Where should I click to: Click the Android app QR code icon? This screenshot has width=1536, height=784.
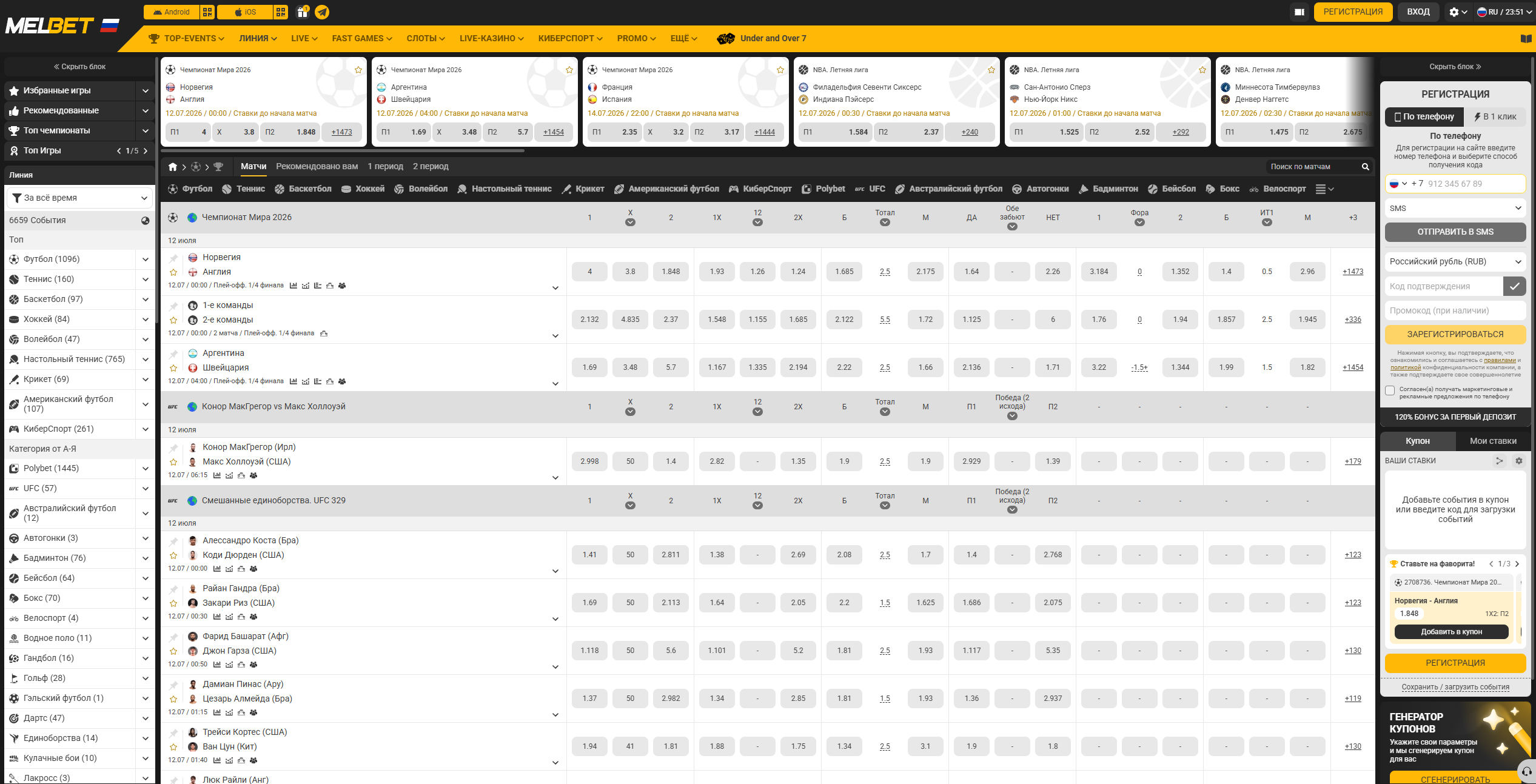pyautogui.click(x=207, y=12)
